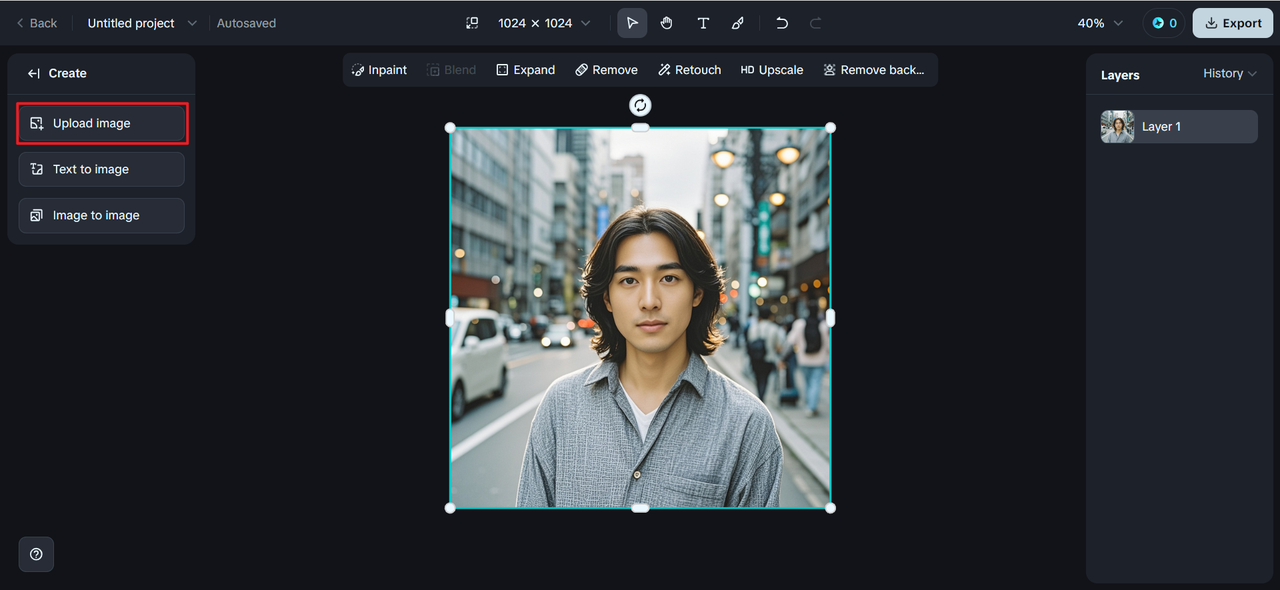
Task: Collapse the Create panel using arrow
Action: click(x=34, y=73)
